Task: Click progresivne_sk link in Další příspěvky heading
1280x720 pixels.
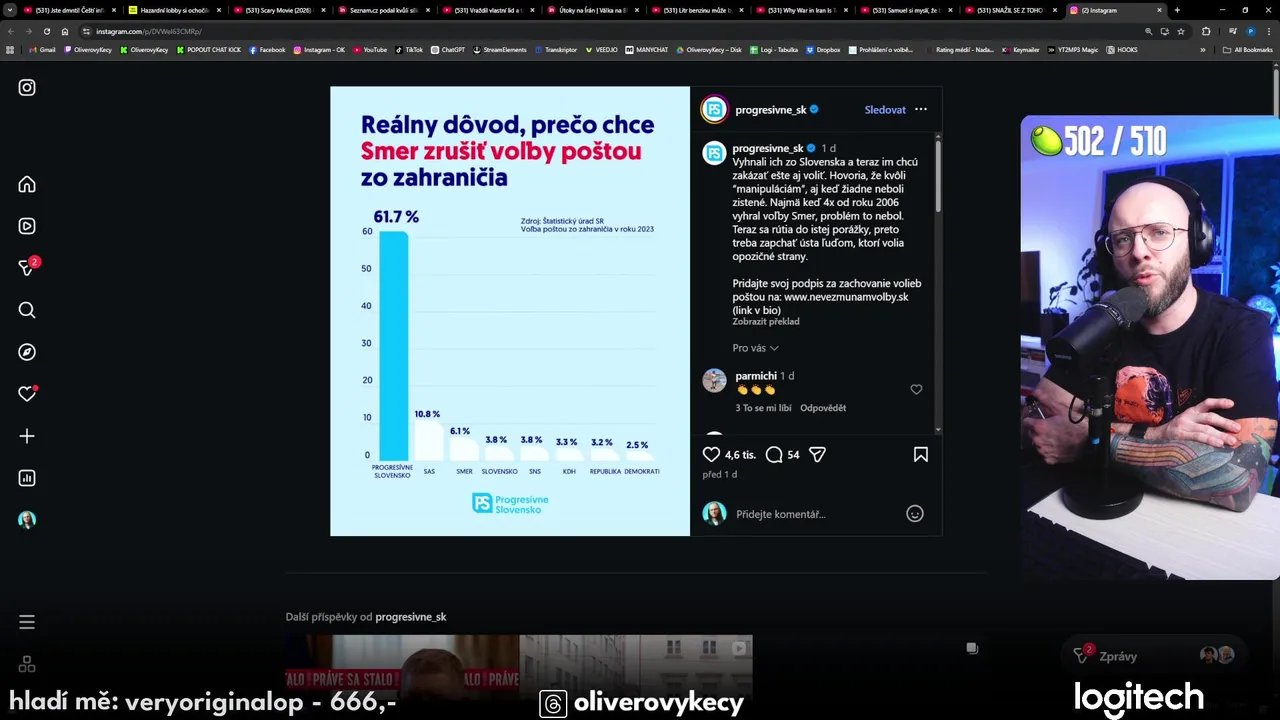Action: (411, 617)
